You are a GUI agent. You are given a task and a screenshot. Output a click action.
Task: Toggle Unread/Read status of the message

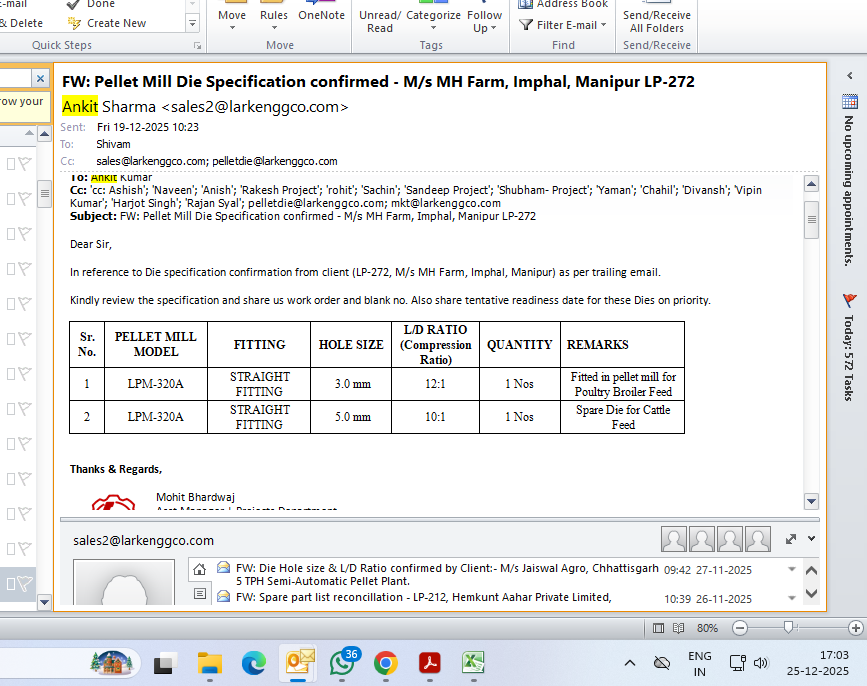[x=380, y=20]
